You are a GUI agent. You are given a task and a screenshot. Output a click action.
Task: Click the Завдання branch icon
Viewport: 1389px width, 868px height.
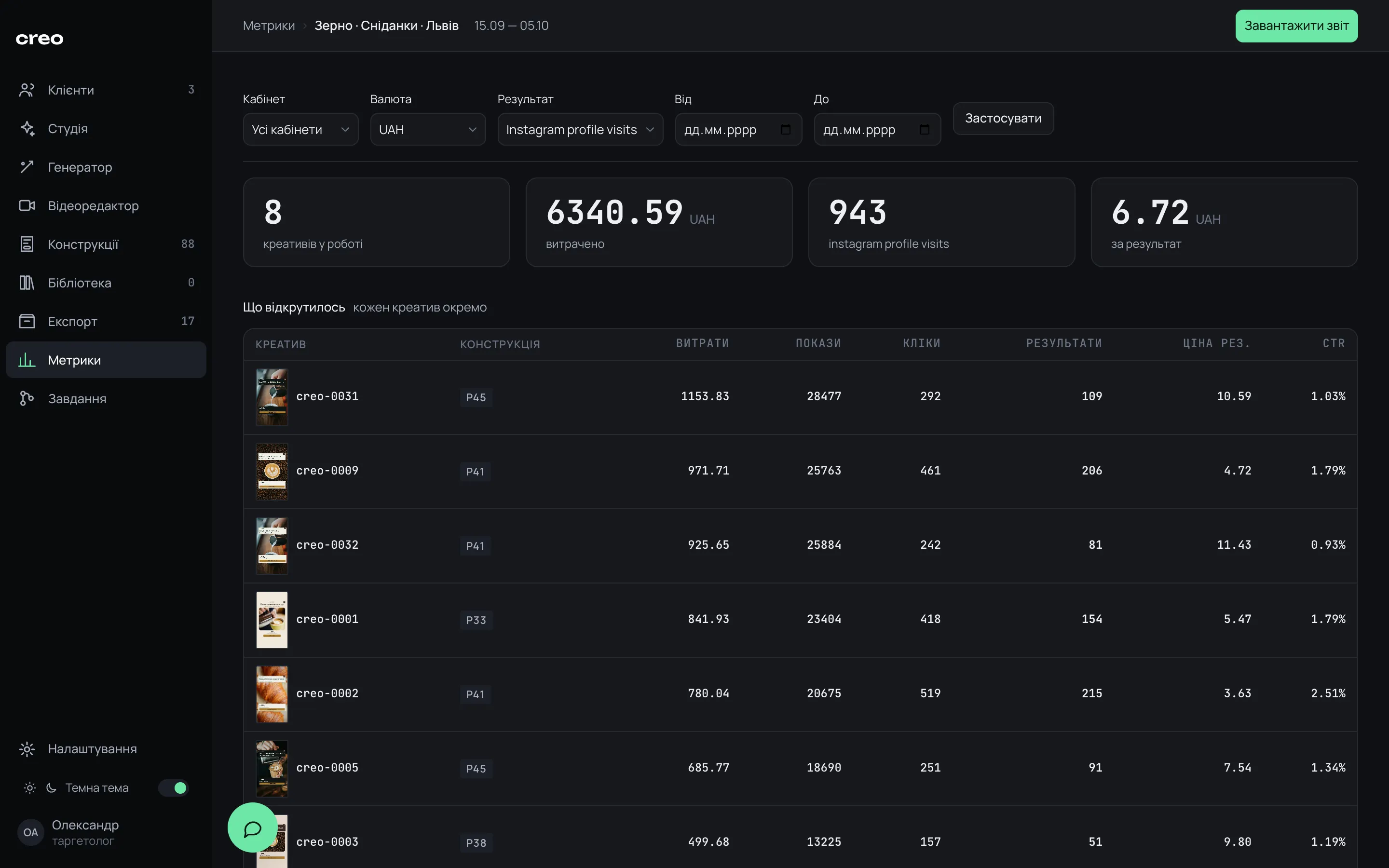(x=27, y=398)
